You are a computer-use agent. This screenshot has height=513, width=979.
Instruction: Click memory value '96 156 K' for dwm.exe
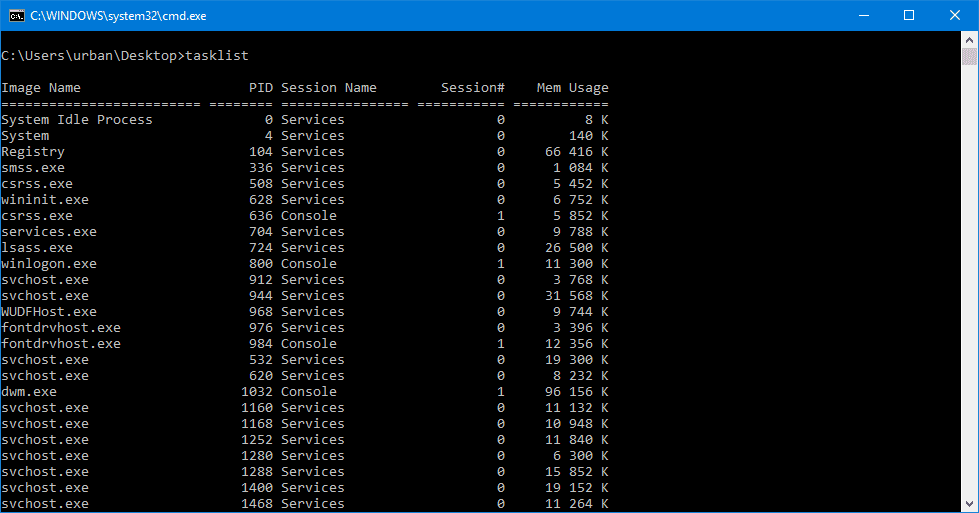click(577, 392)
